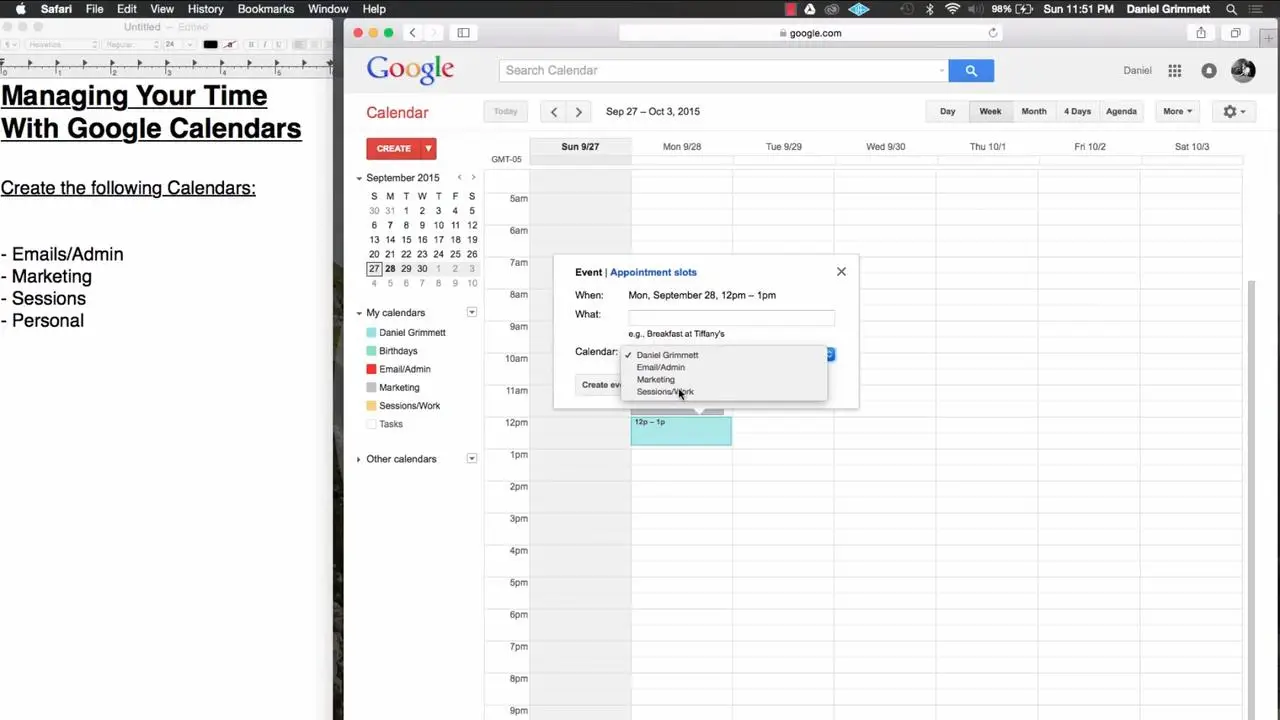The image size is (1280, 720).
Task: Click the red CREATE button
Action: [393, 148]
